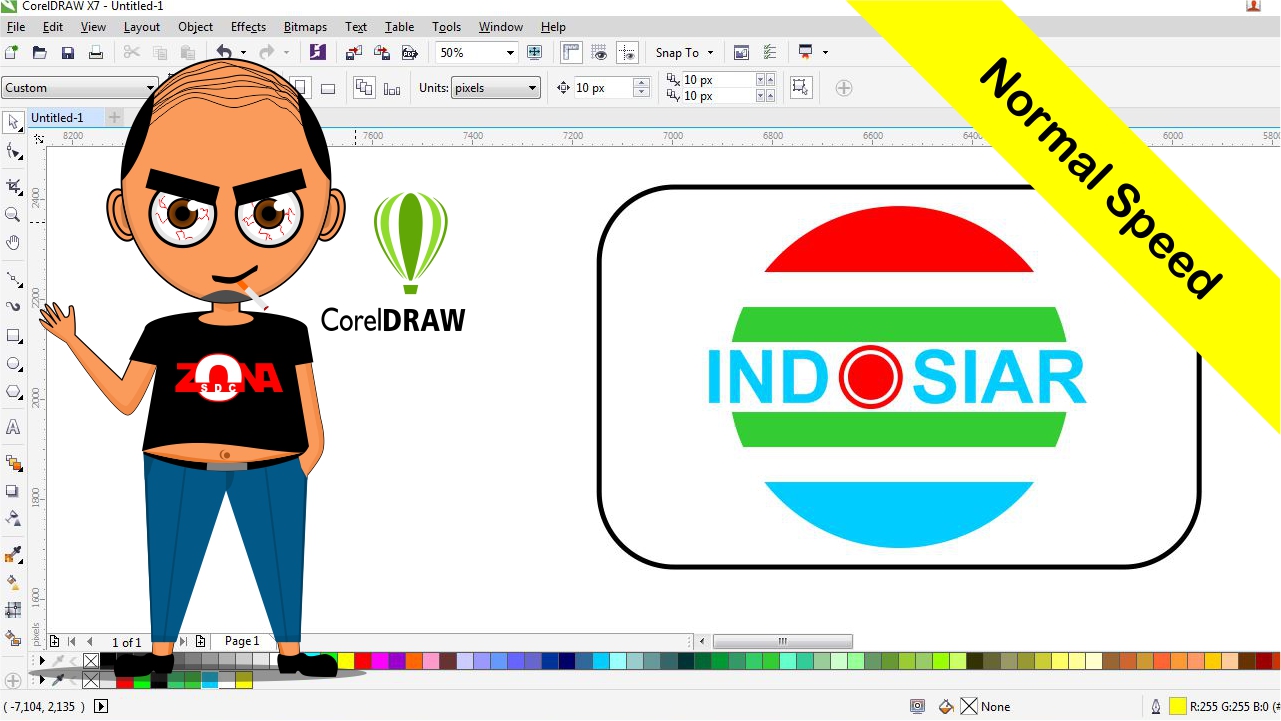Open the Options dialog icon

tap(769, 53)
